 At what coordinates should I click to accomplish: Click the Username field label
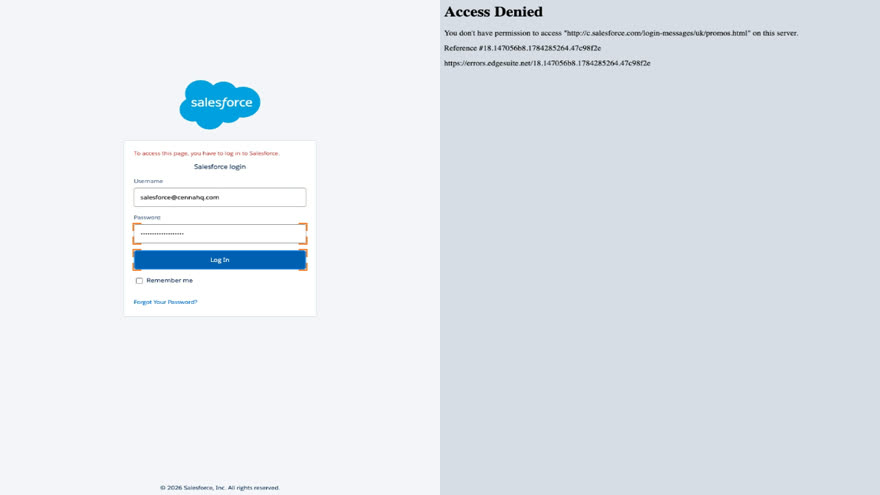click(x=148, y=181)
